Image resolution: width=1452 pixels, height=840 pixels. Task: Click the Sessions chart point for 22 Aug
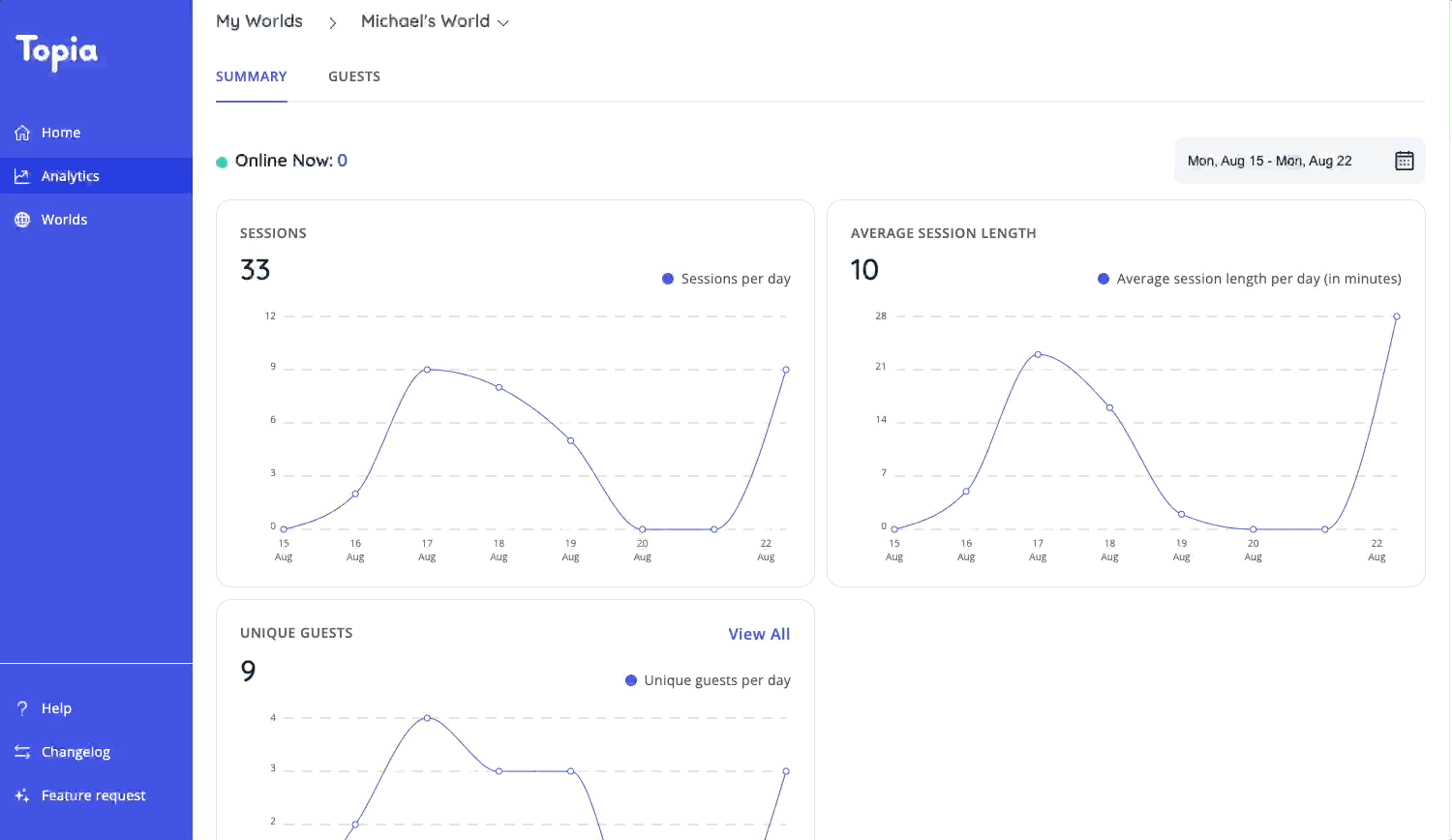pos(786,370)
